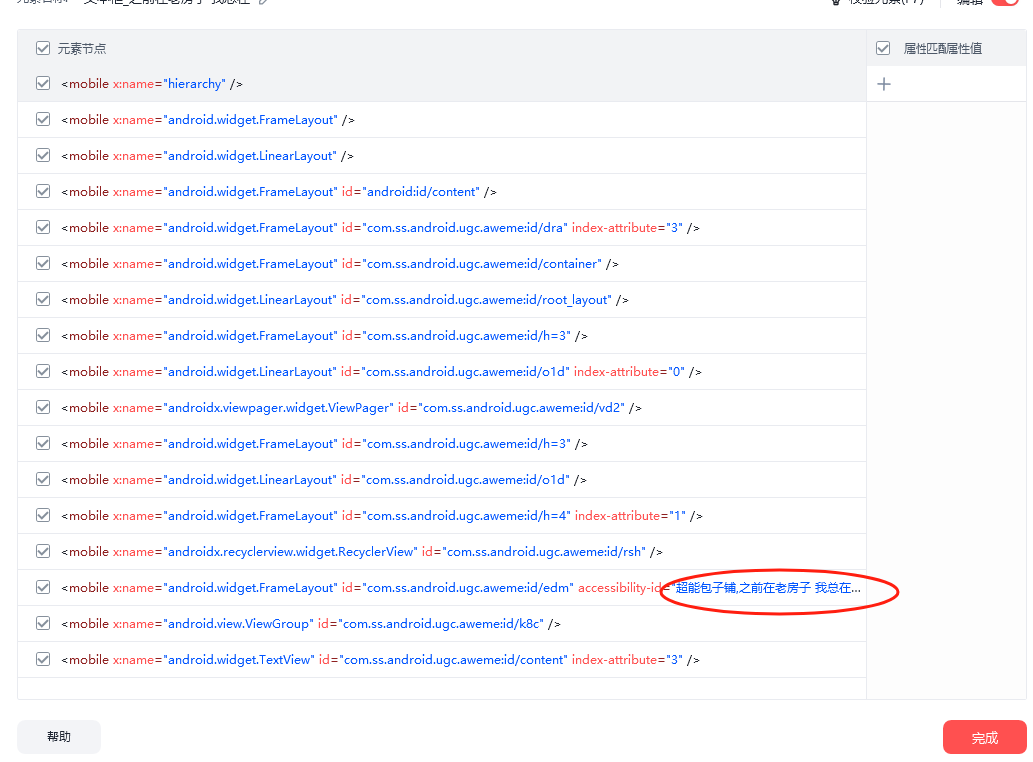The height and width of the screenshot is (762, 1033).
Task: Select the o1d index-attribute="0" node text
Action: pyautogui.click(x=381, y=372)
